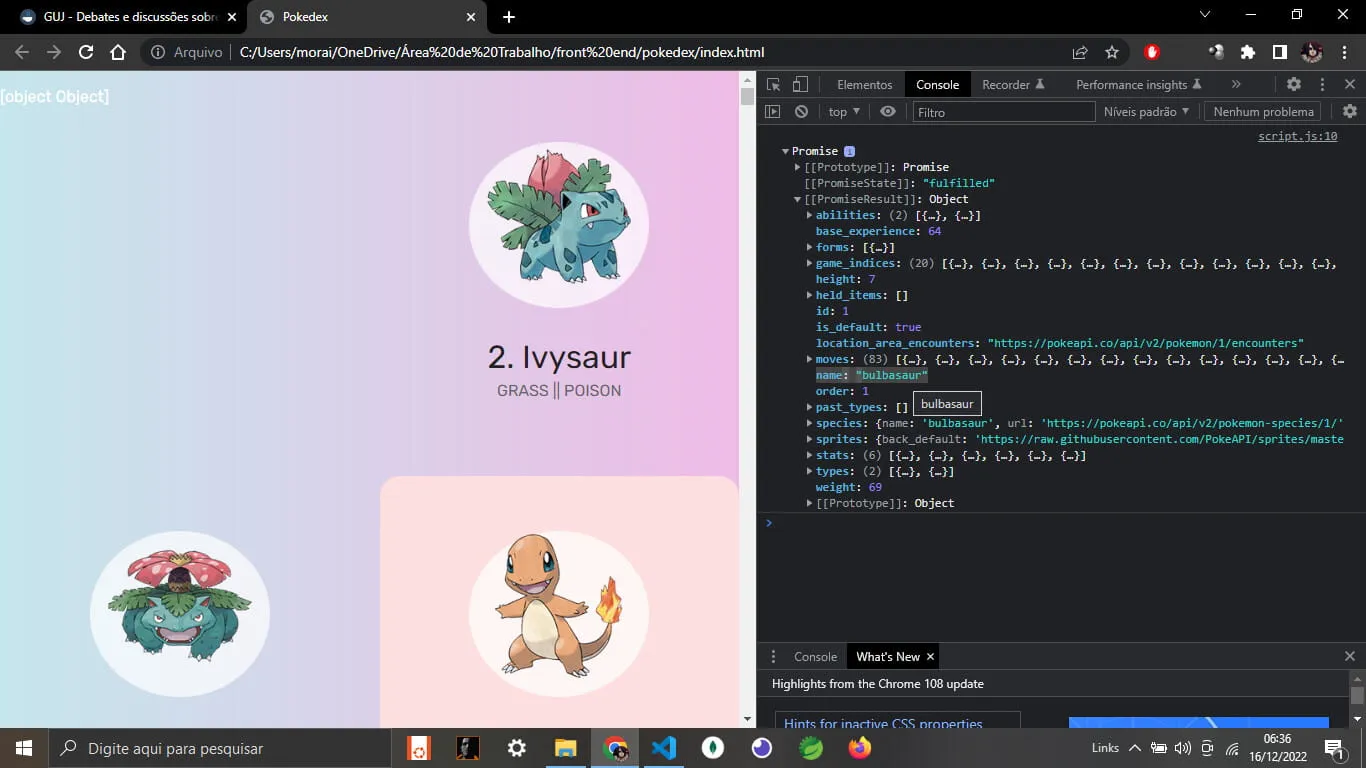Click the grey spheres extension icon

pyautogui.click(x=1216, y=52)
